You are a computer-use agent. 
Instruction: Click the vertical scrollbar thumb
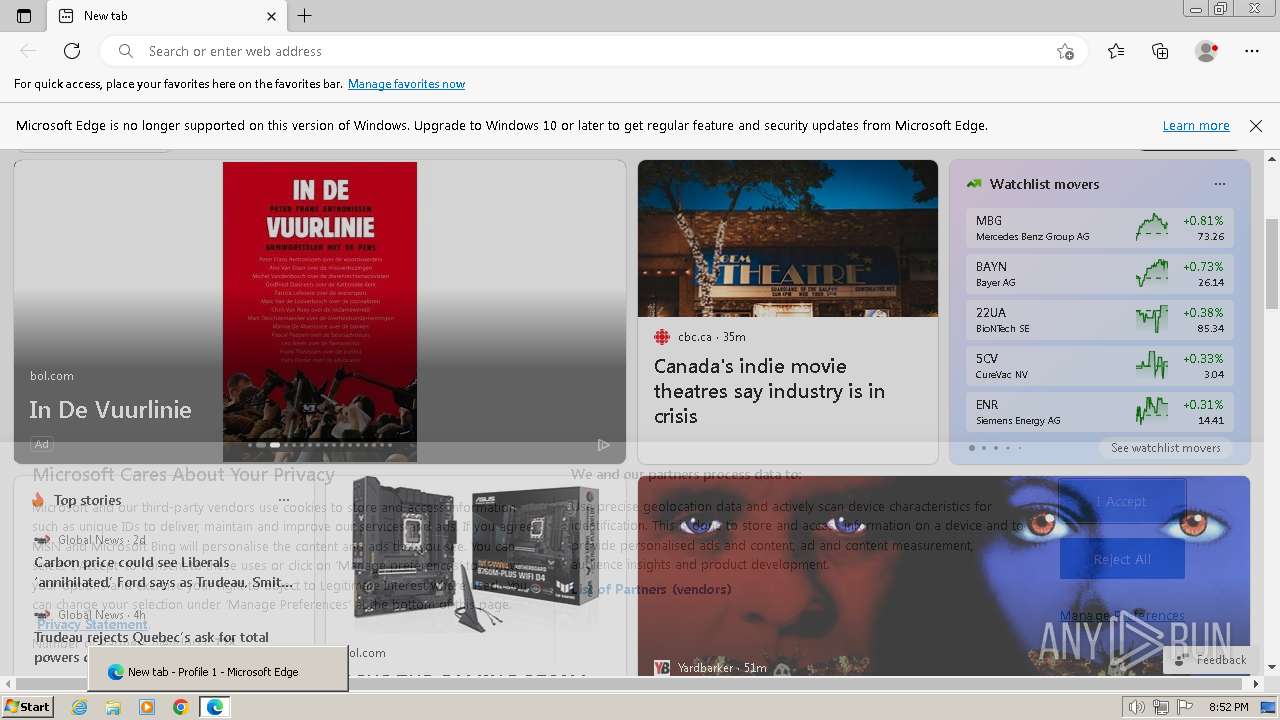(1272, 262)
